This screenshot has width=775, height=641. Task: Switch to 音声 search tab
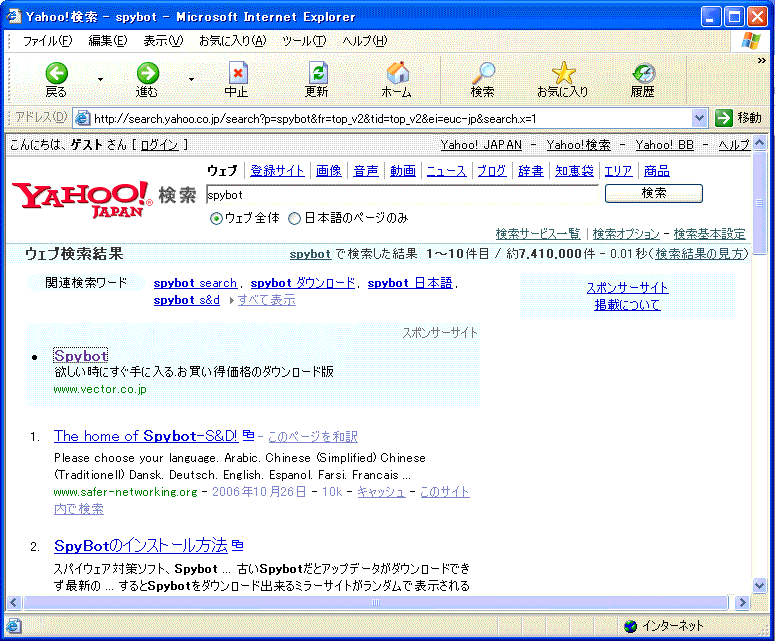point(366,171)
